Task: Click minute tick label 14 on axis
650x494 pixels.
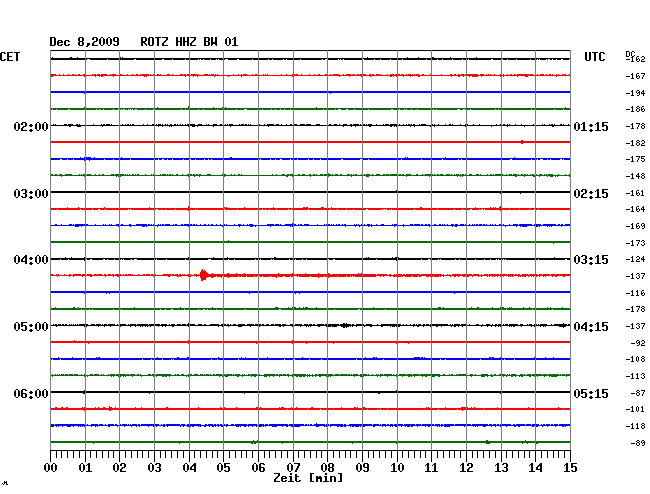Action: 536,468
